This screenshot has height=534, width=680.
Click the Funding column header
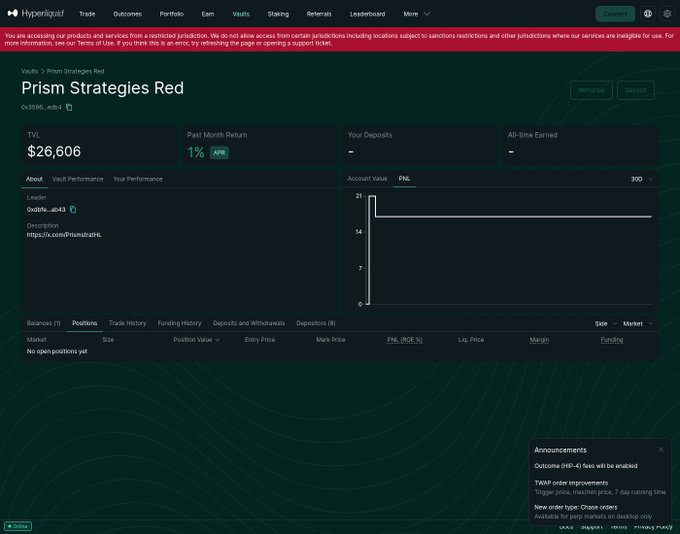(x=612, y=340)
